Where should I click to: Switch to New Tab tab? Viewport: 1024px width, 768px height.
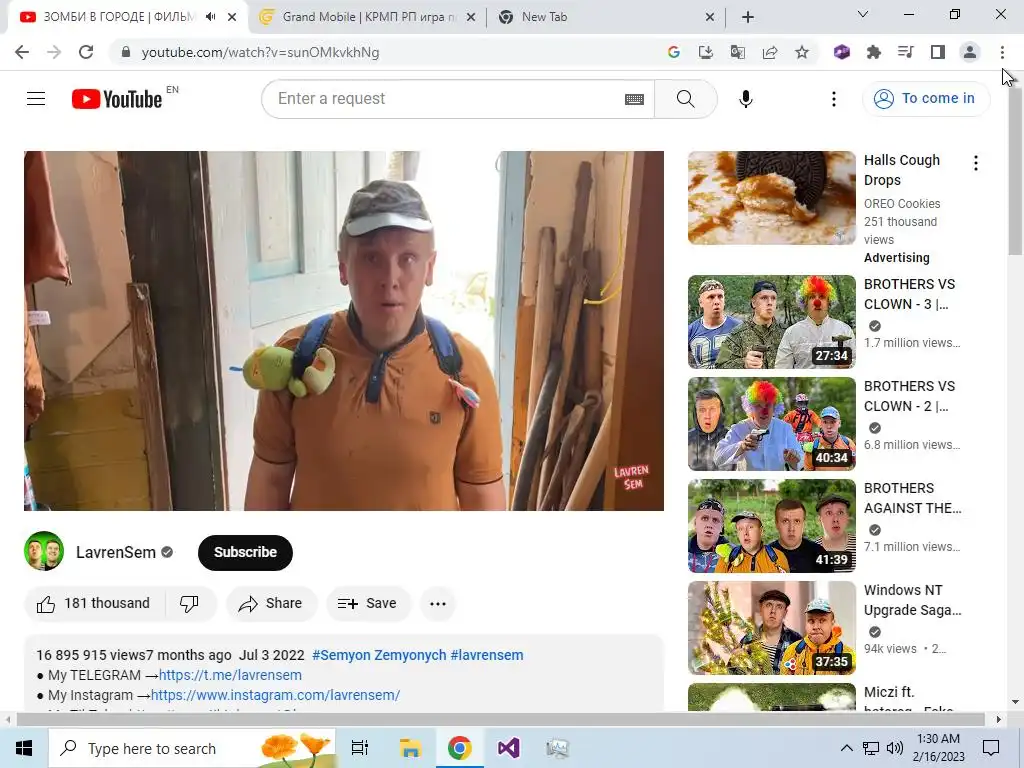click(x=605, y=17)
